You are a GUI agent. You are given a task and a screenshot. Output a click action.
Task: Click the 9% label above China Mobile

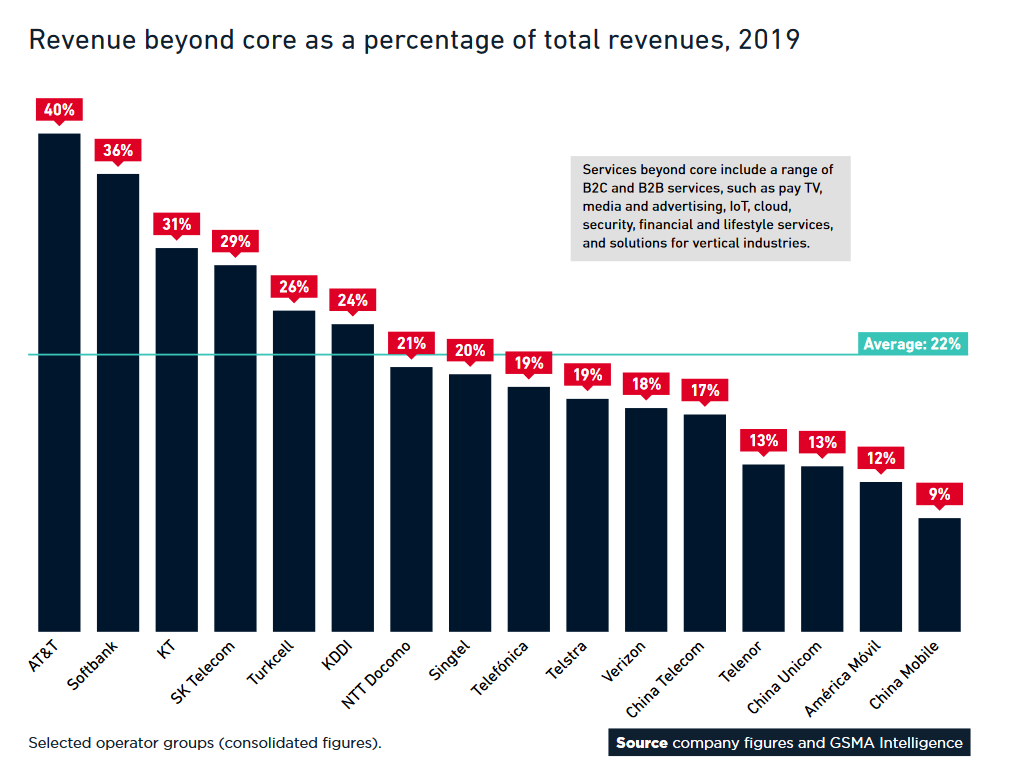[940, 494]
